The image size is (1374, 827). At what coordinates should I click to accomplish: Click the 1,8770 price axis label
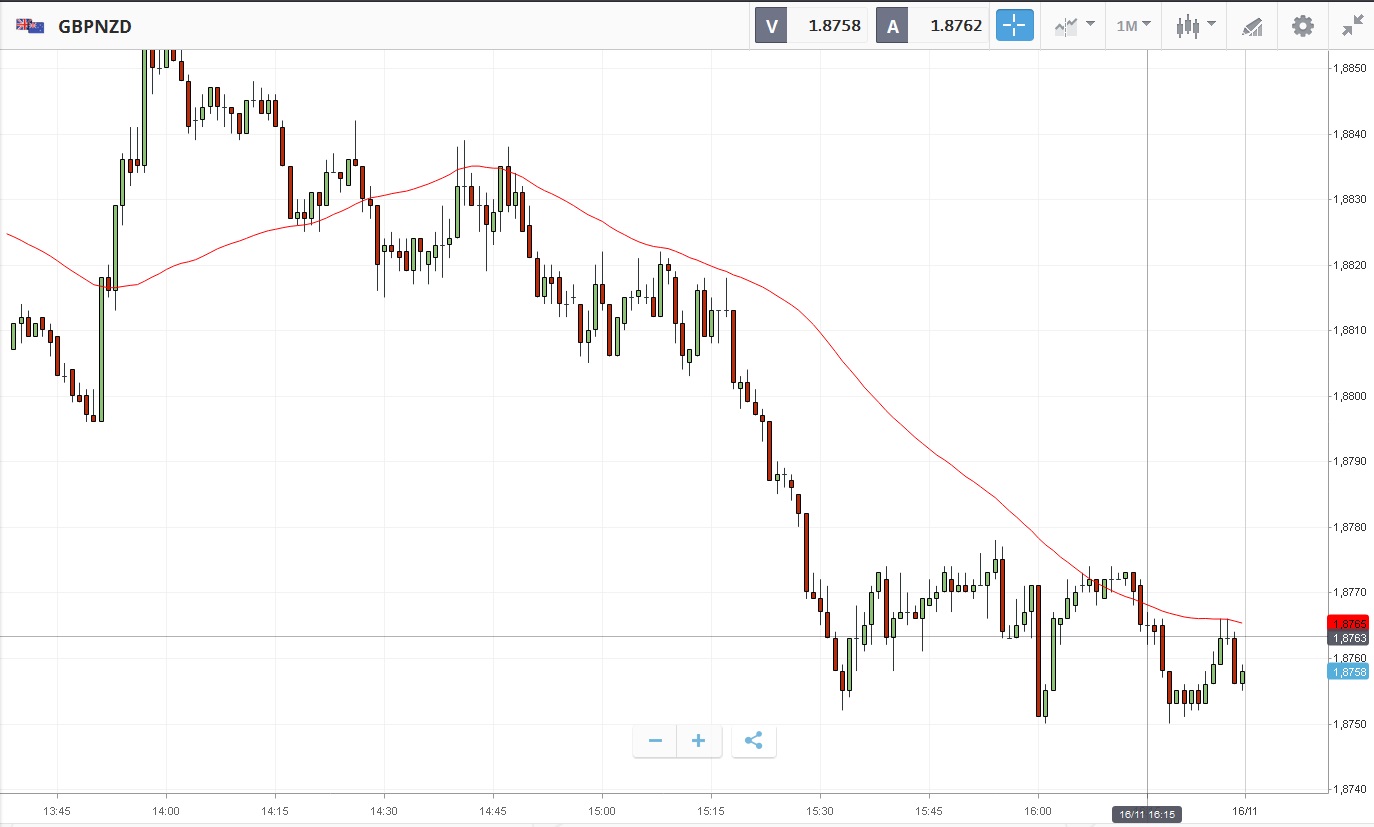point(1349,592)
